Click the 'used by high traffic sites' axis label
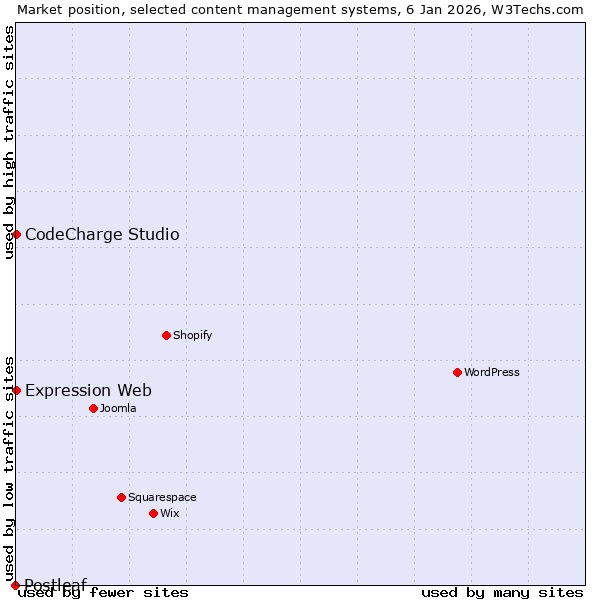The width and height of the screenshot is (600, 600). [9, 142]
